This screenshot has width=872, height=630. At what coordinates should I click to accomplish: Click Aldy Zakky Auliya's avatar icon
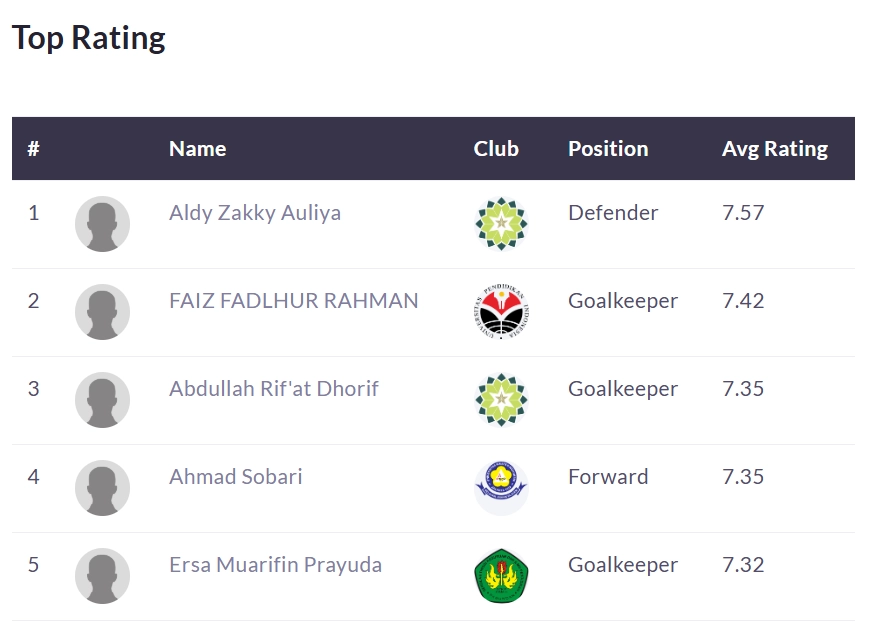tap(102, 224)
